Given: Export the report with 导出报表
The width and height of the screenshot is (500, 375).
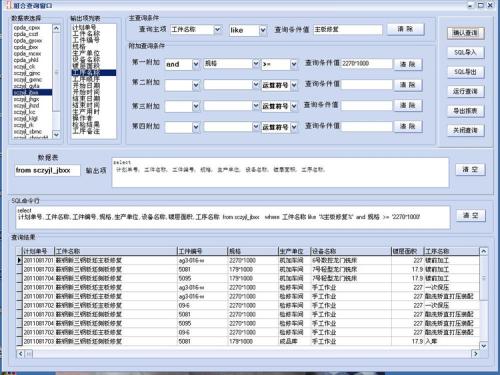Looking at the screenshot, I should click(465, 111).
